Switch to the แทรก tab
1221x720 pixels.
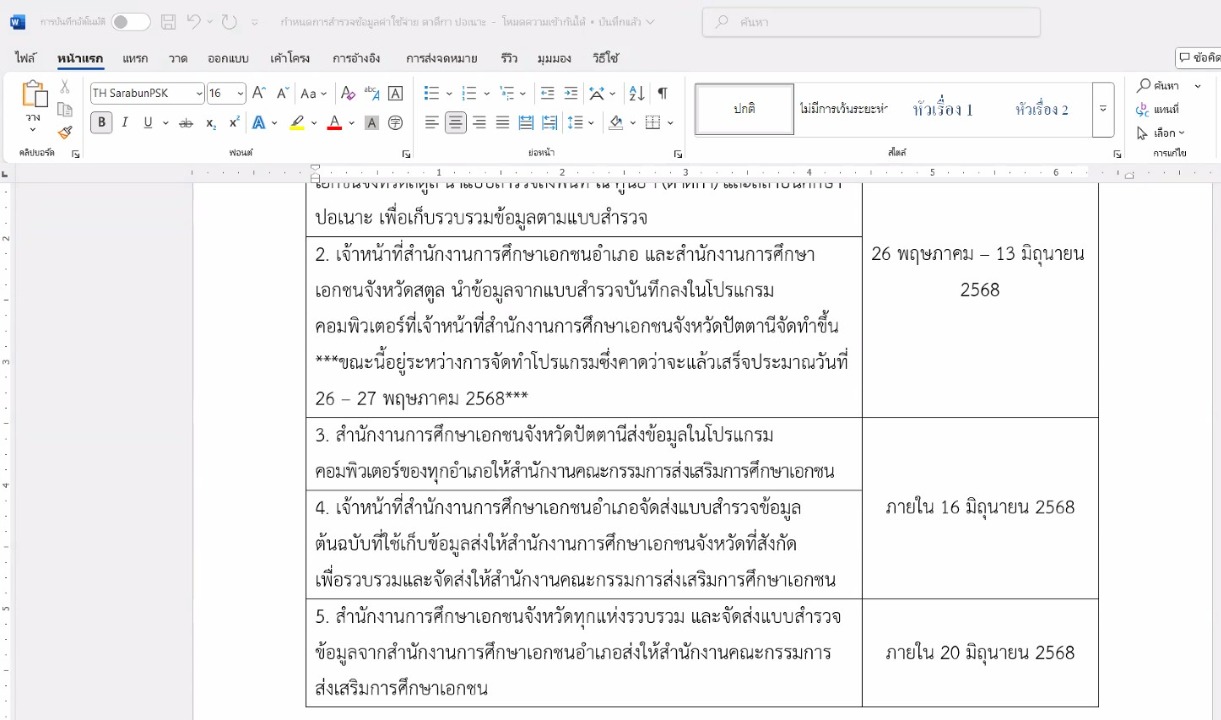(x=135, y=58)
